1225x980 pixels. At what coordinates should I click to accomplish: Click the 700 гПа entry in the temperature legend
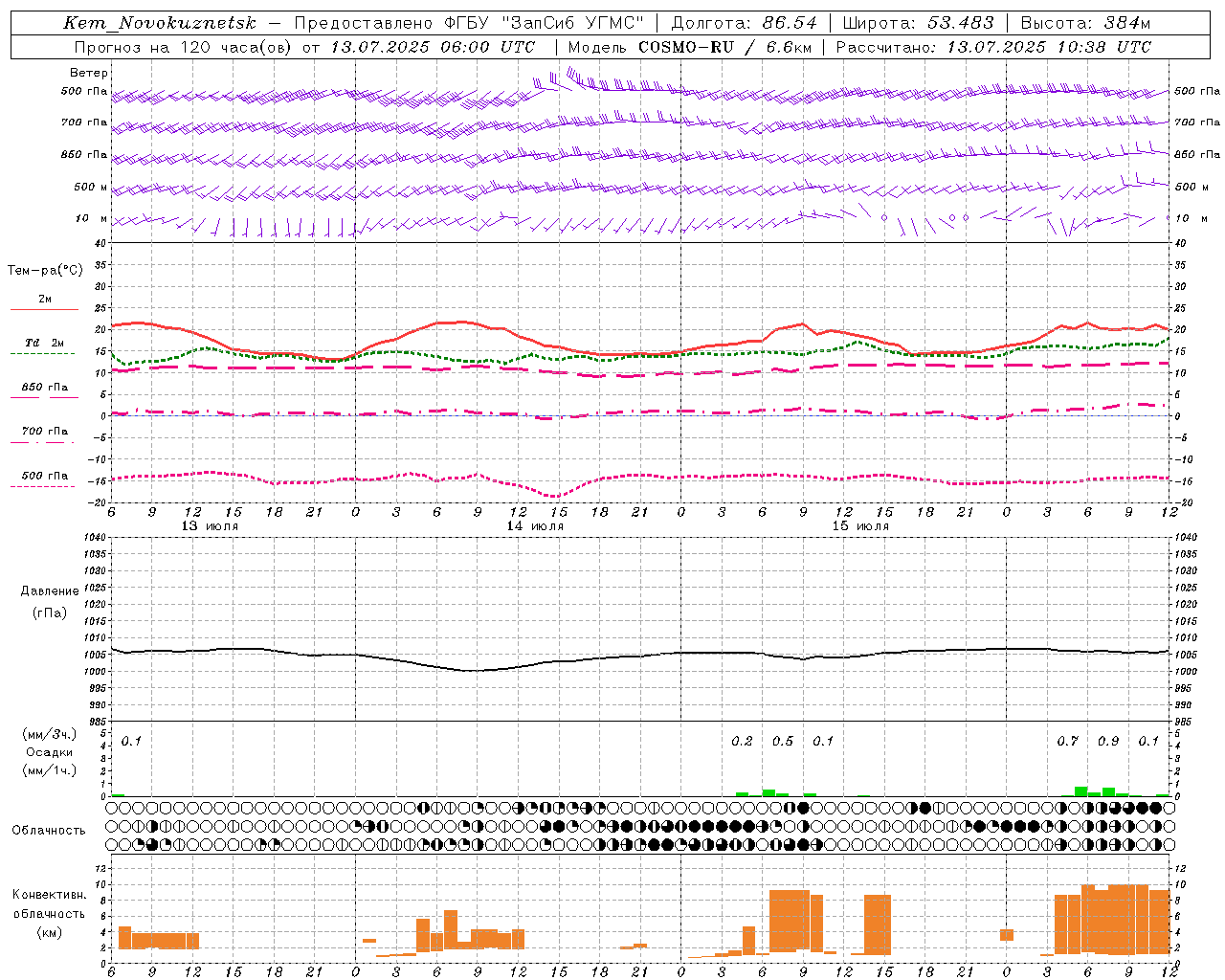tap(45, 432)
